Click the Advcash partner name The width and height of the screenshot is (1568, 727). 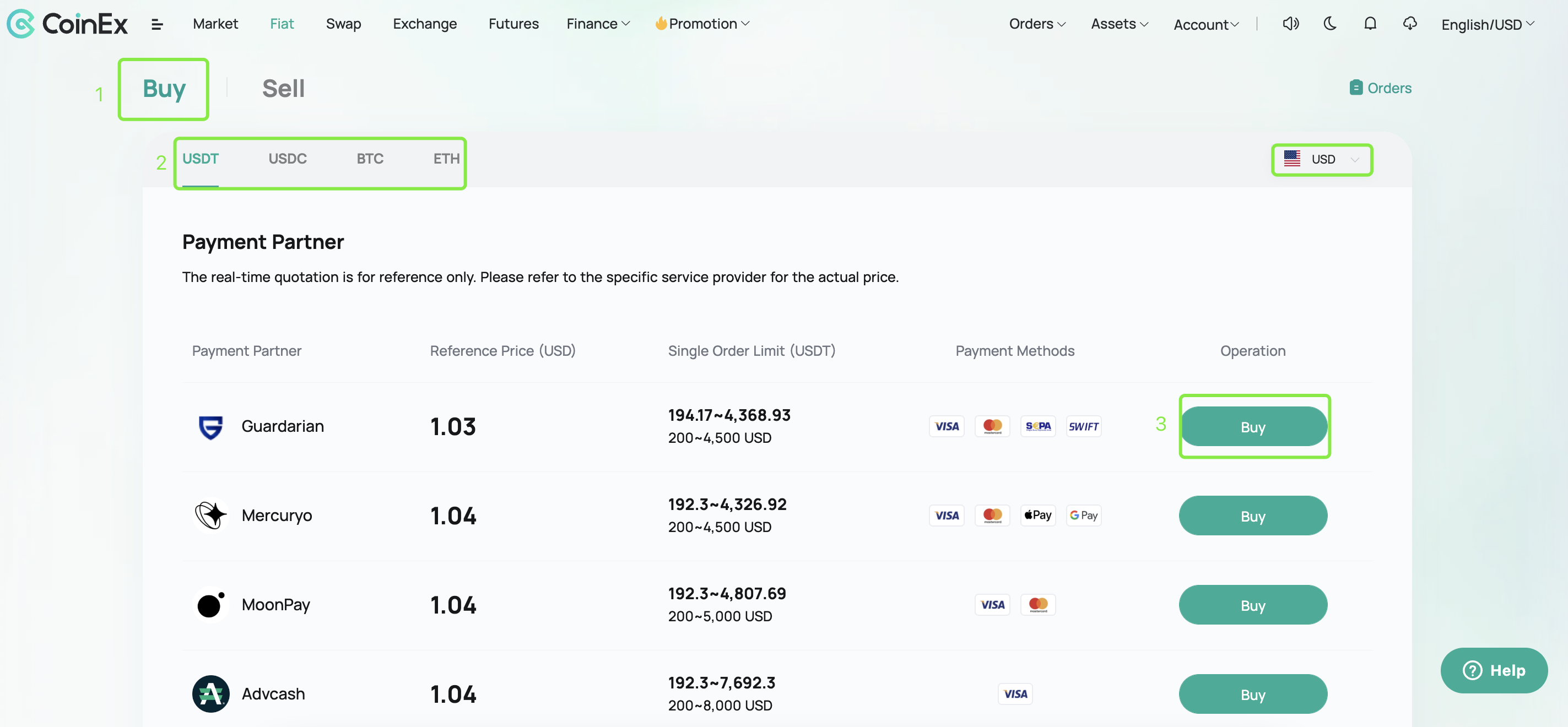click(x=273, y=693)
